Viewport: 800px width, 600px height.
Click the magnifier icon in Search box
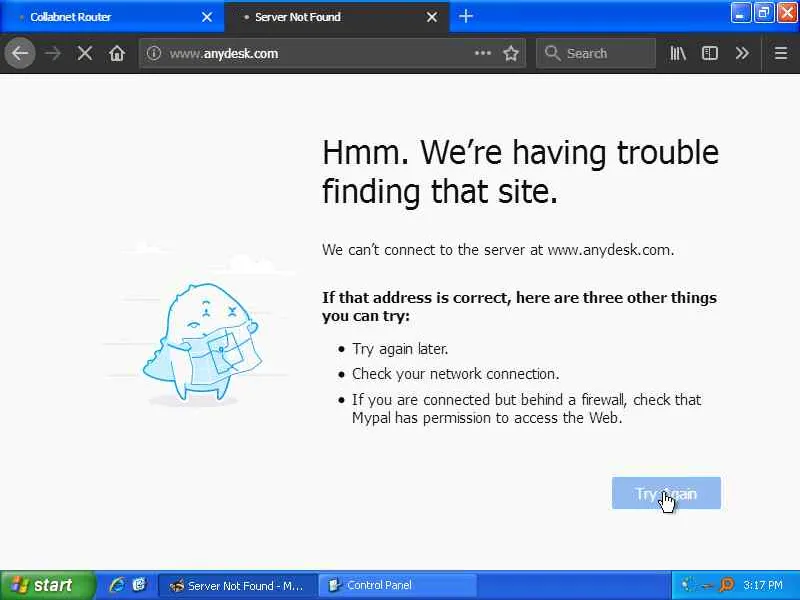[553, 53]
